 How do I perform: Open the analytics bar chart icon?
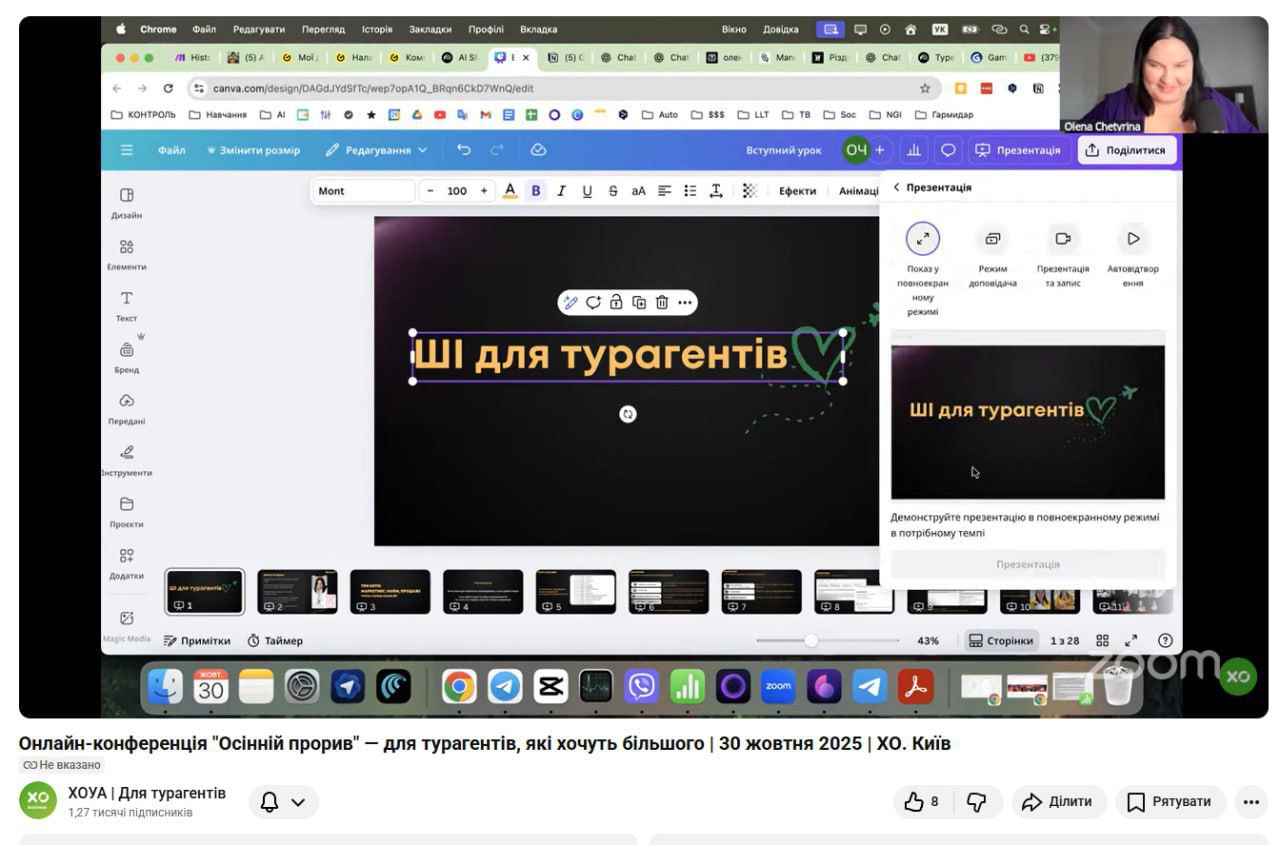point(913,150)
